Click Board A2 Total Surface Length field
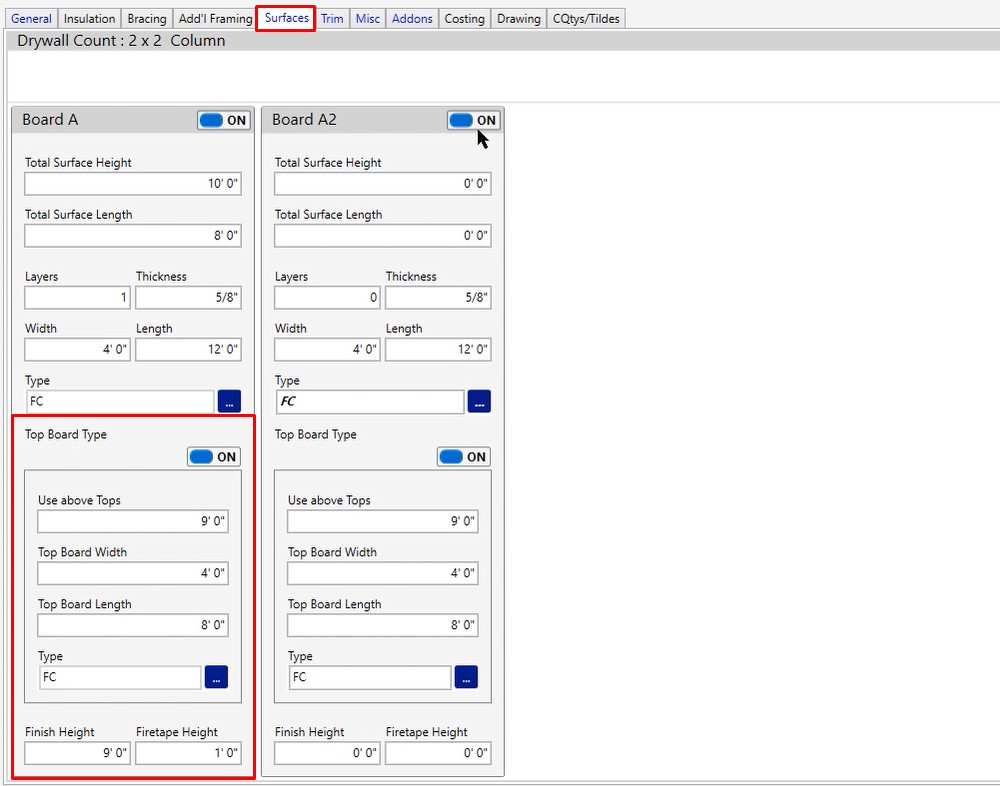The width and height of the screenshot is (1000, 786). pos(382,236)
